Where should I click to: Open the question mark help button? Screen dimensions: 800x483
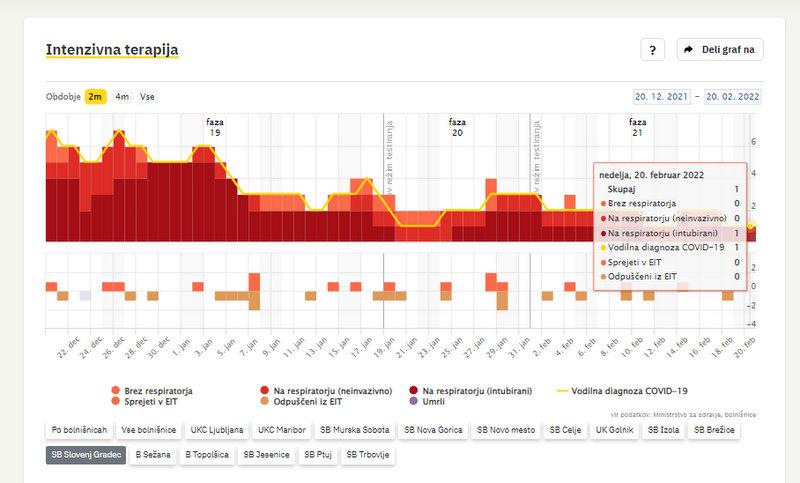click(x=652, y=49)
